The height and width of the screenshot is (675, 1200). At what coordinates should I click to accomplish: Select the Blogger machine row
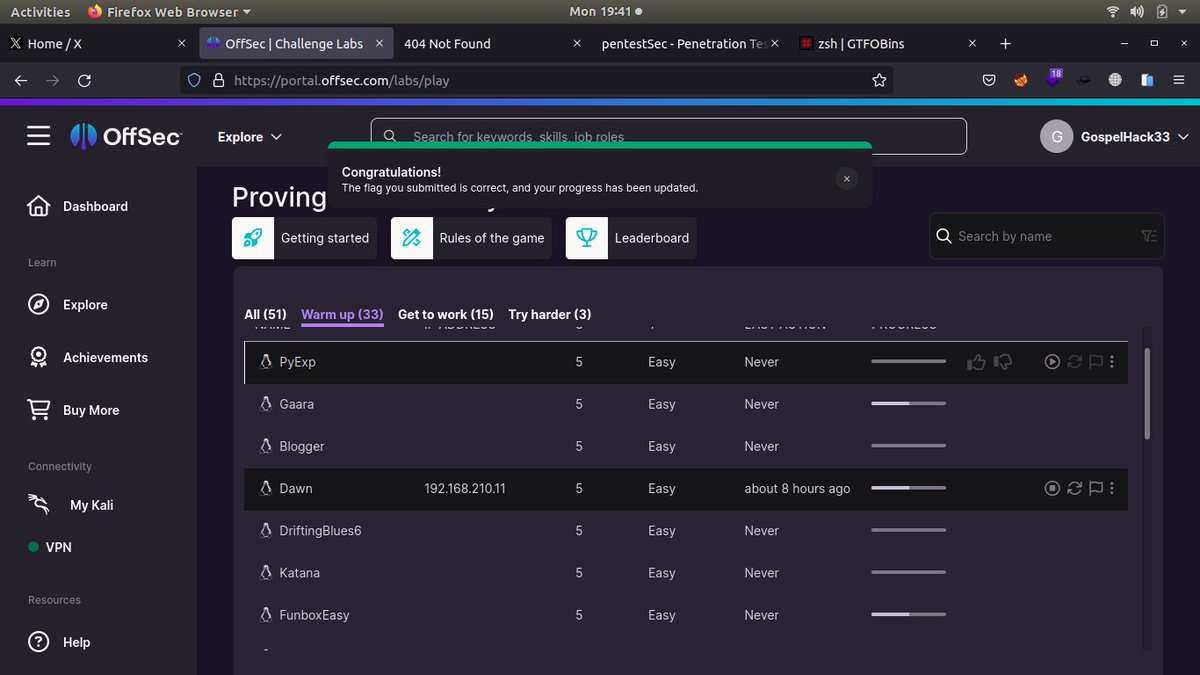686,446
